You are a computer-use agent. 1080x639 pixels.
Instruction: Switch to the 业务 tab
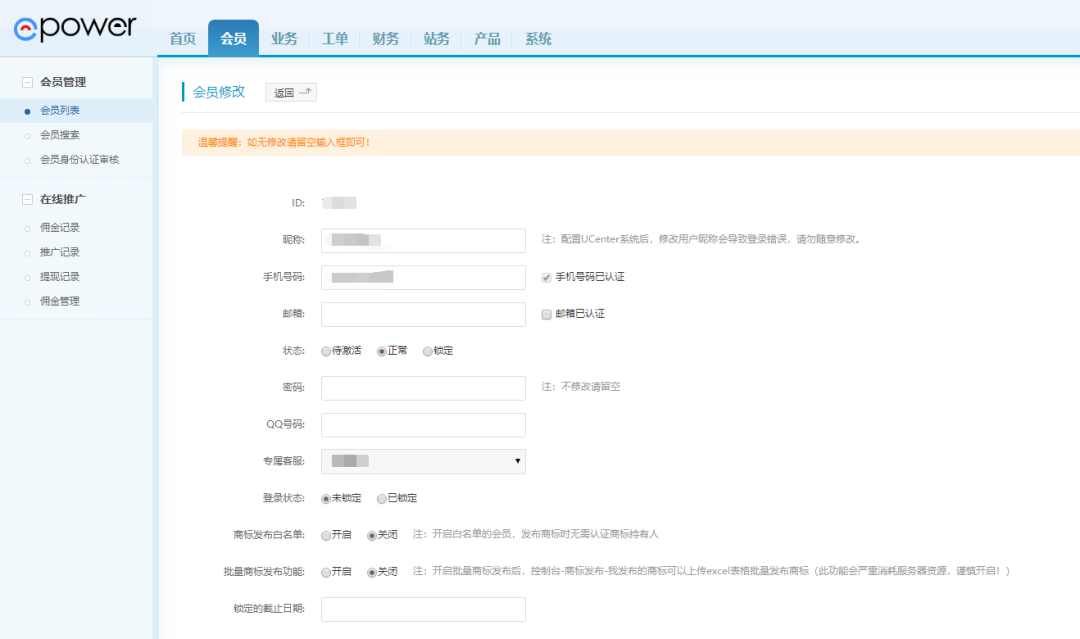284,39
